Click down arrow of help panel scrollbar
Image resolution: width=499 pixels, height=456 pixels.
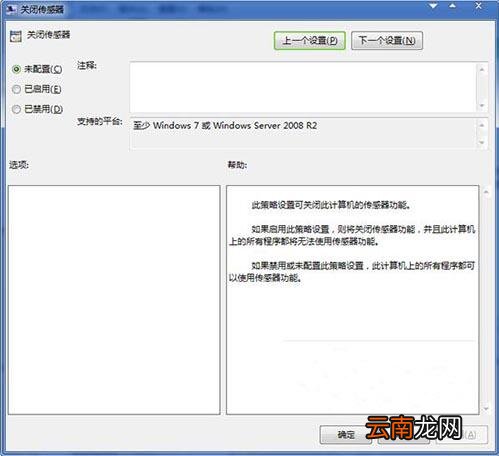486,409
